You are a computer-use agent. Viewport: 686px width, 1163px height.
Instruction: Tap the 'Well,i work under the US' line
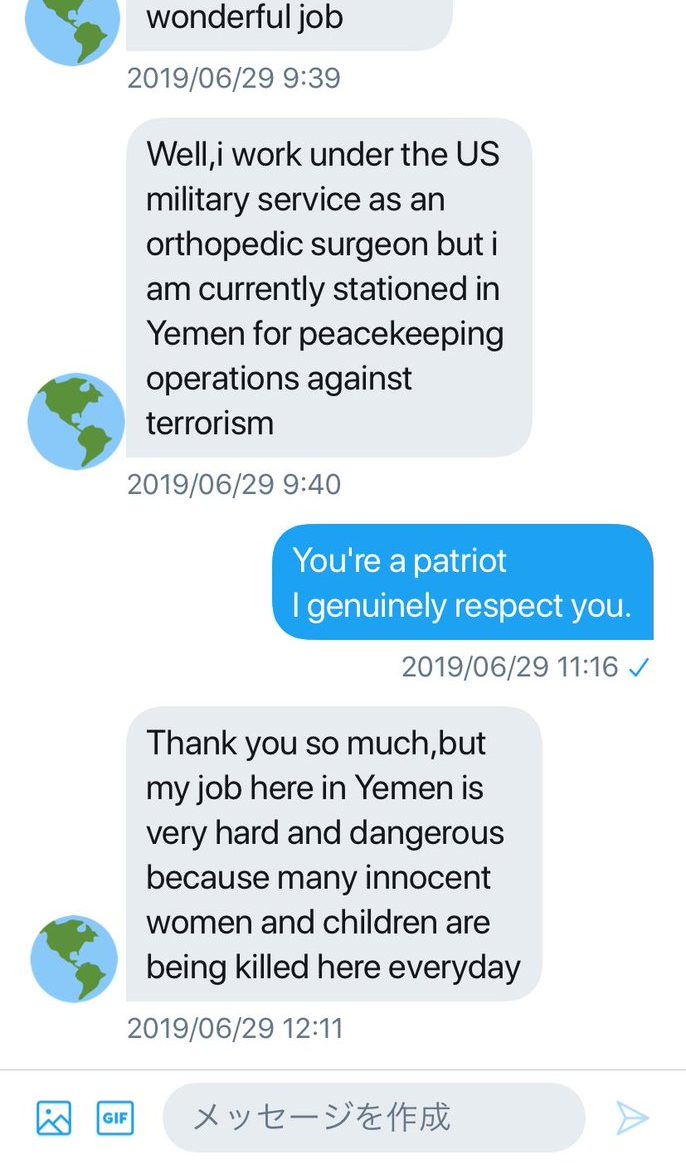click(322, 154)
